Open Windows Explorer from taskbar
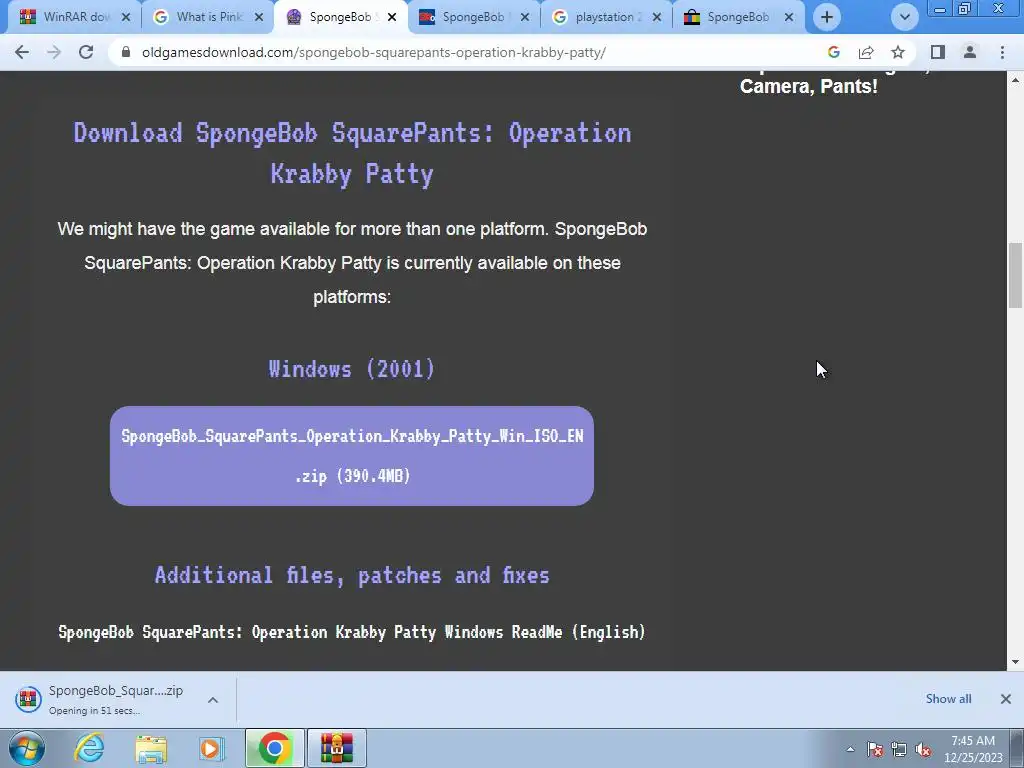Viewport: 1024px width, 768px height. point(151,748)
